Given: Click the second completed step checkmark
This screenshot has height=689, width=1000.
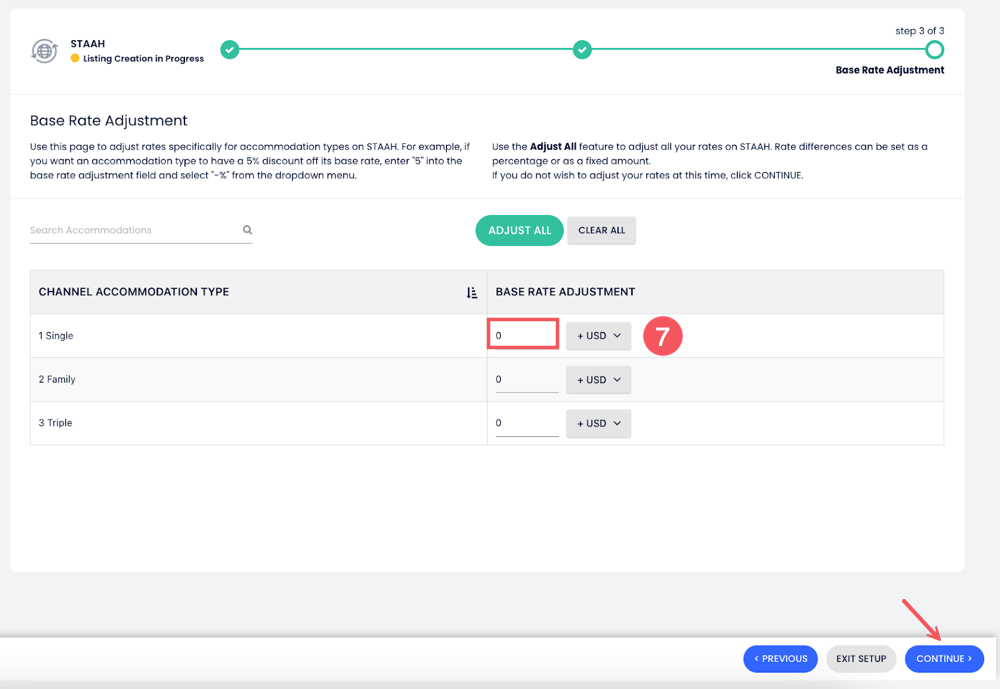Looking at the screenshot, I should pyautogui.click(x=582, y=49).
